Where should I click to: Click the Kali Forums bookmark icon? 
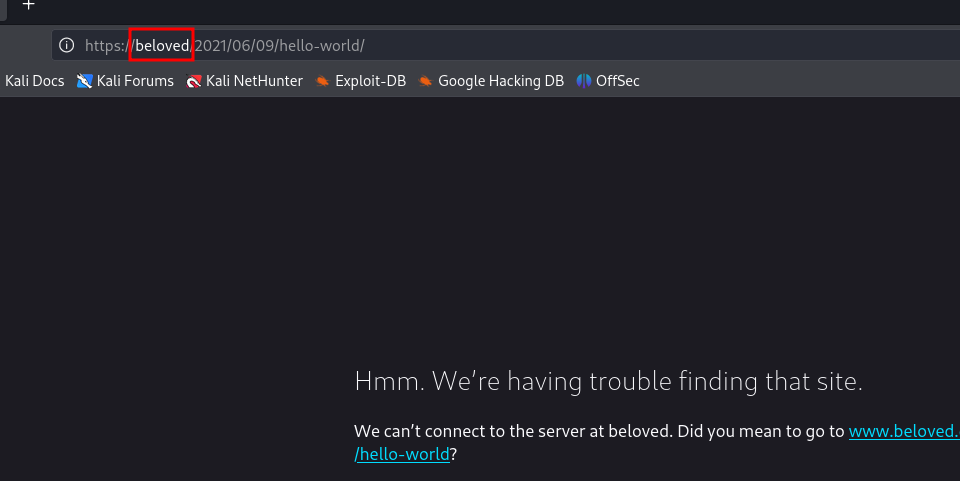pyautogui.click(x=85, y=81)
